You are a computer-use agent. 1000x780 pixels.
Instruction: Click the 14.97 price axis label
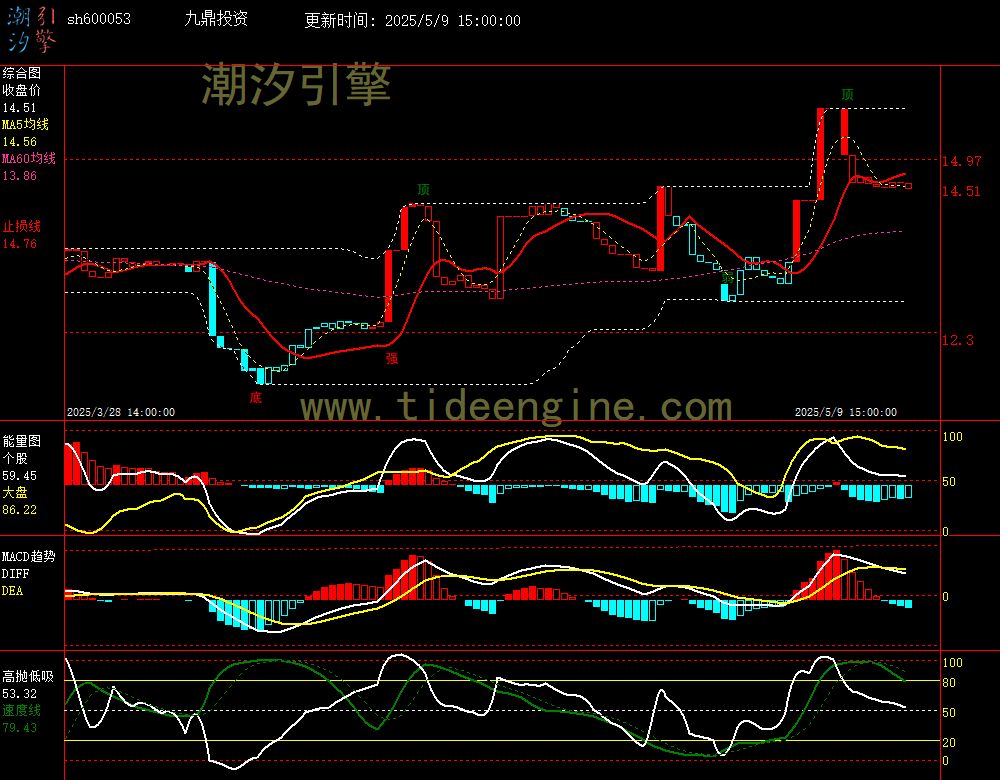coord(962,161)
